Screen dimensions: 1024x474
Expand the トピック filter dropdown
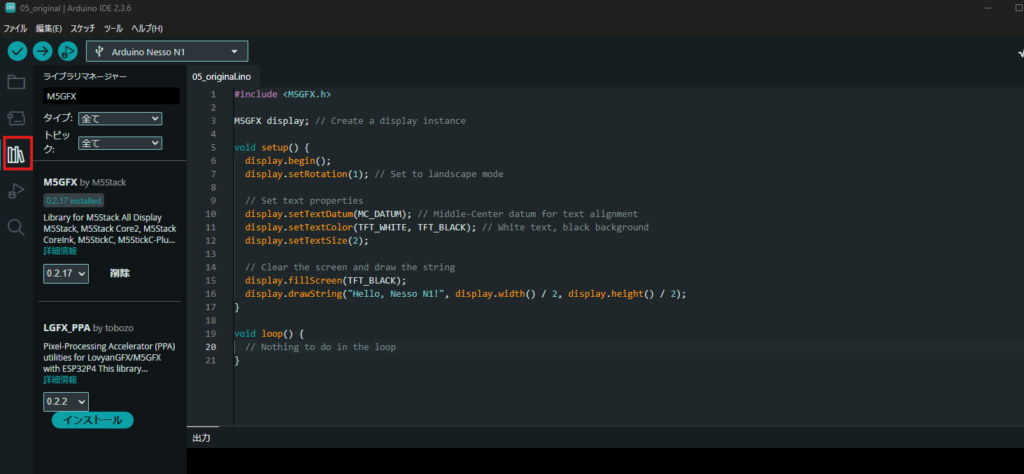(119, 143)
